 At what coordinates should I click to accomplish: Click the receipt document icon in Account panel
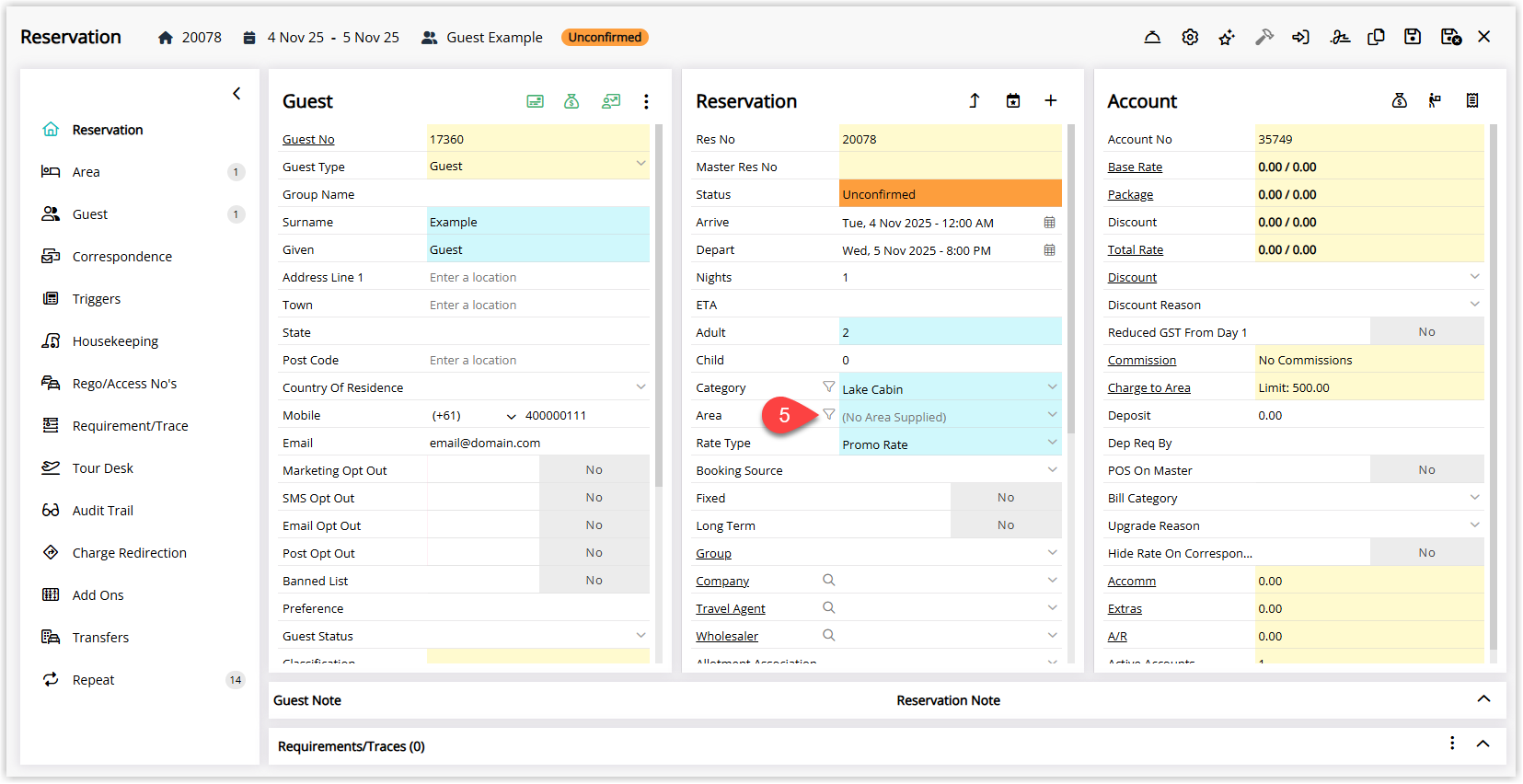coord(1472,100)
